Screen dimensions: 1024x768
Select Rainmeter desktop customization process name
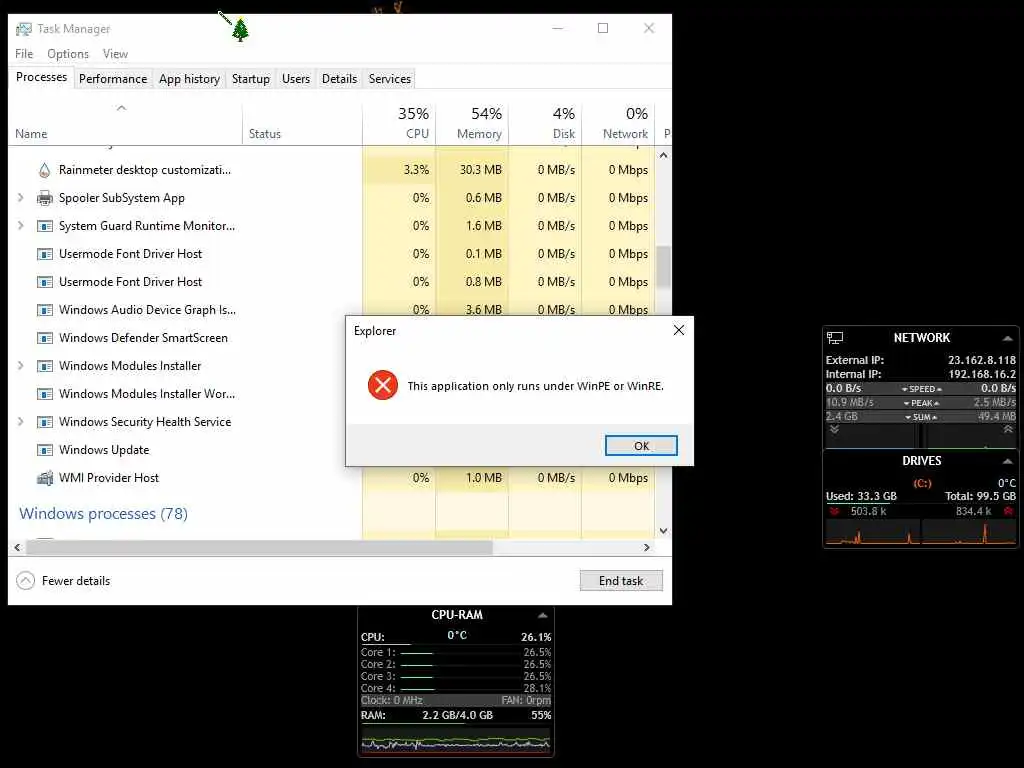pyautogui.click(x=145, y=170)
